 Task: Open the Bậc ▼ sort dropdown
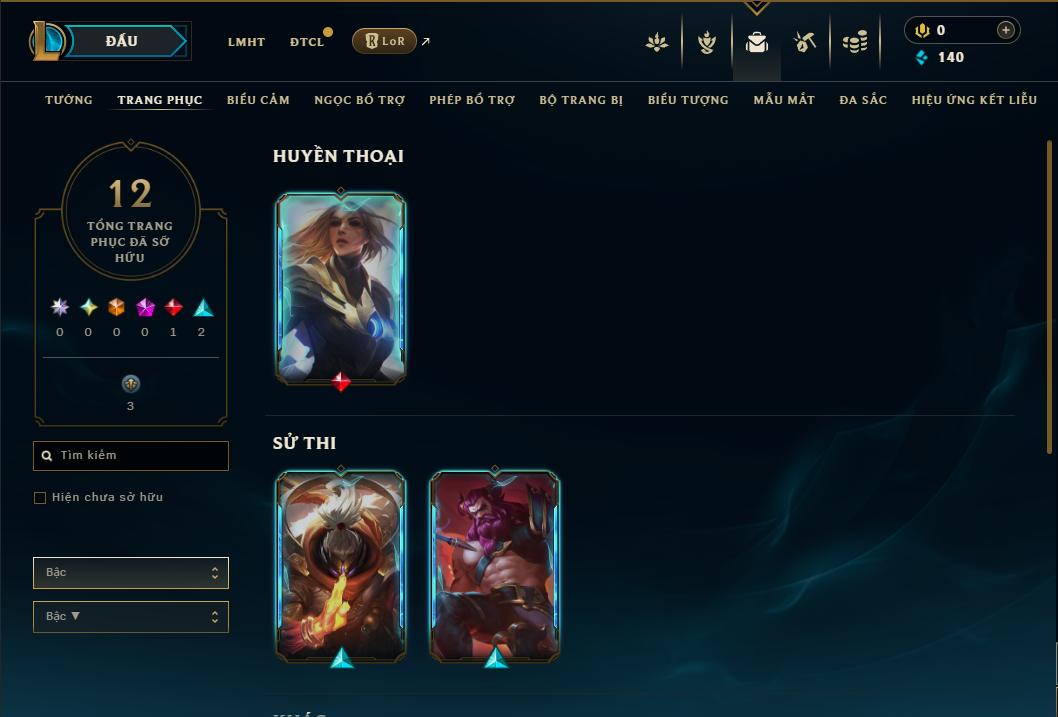131,616
